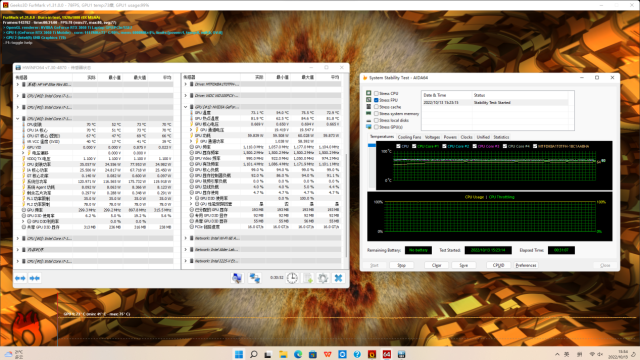Open File Explorer from taskbar
The height and width of the screenshot is (360, 640).
(283, 354)
